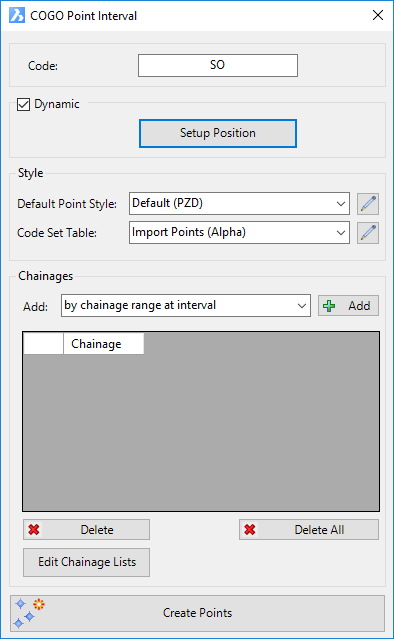Click the pencil icon beside Default Point Style
Screen dimensions: 394x639
tap(368, 204)
